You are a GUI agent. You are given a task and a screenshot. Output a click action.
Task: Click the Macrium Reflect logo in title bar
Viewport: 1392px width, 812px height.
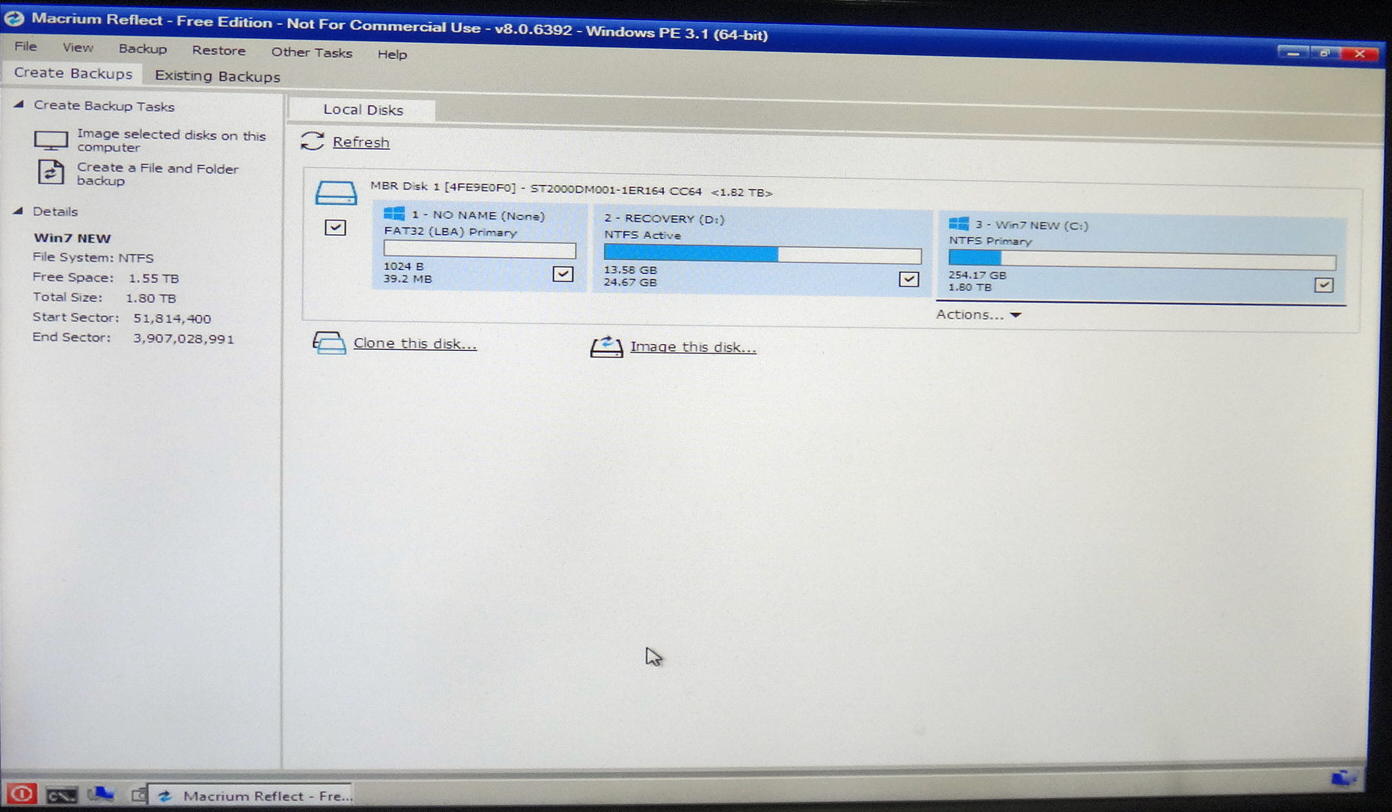click(14, 18)
